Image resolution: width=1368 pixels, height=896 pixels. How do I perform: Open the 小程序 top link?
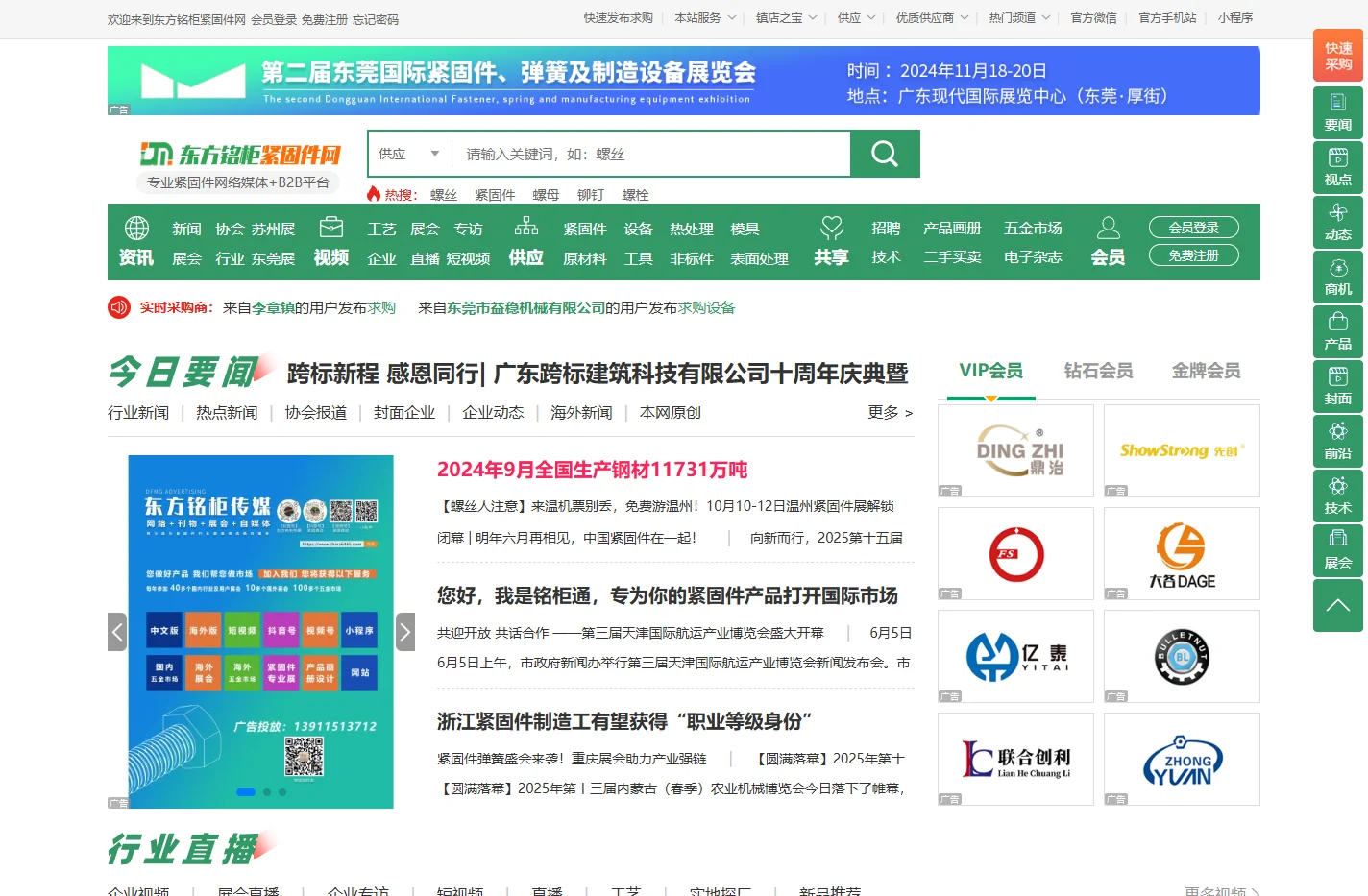pos(1235,18)
